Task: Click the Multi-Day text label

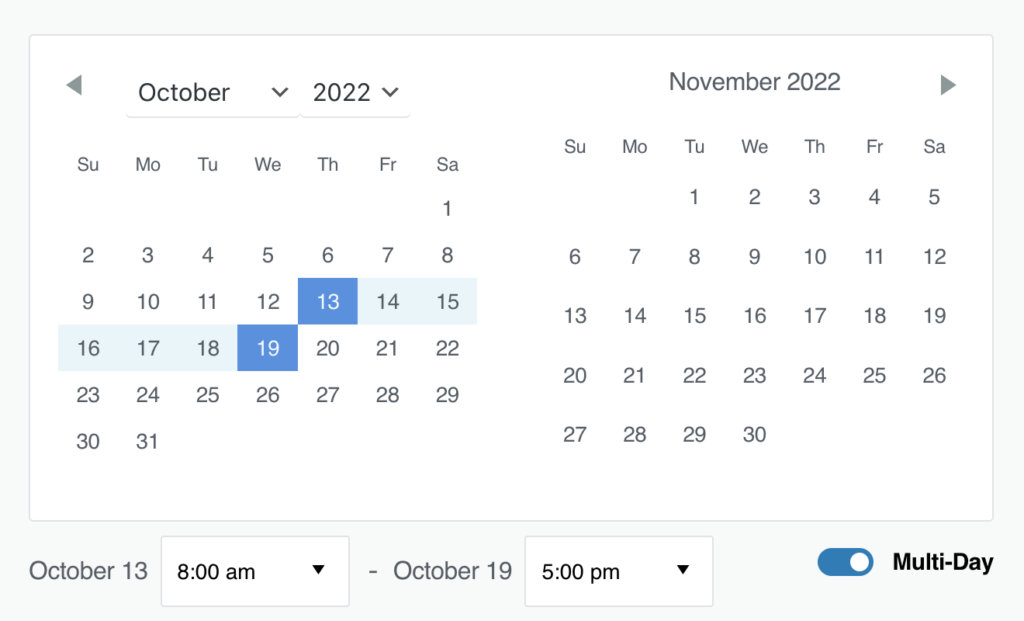Action: pyautogui.click(x=941, y=562)
